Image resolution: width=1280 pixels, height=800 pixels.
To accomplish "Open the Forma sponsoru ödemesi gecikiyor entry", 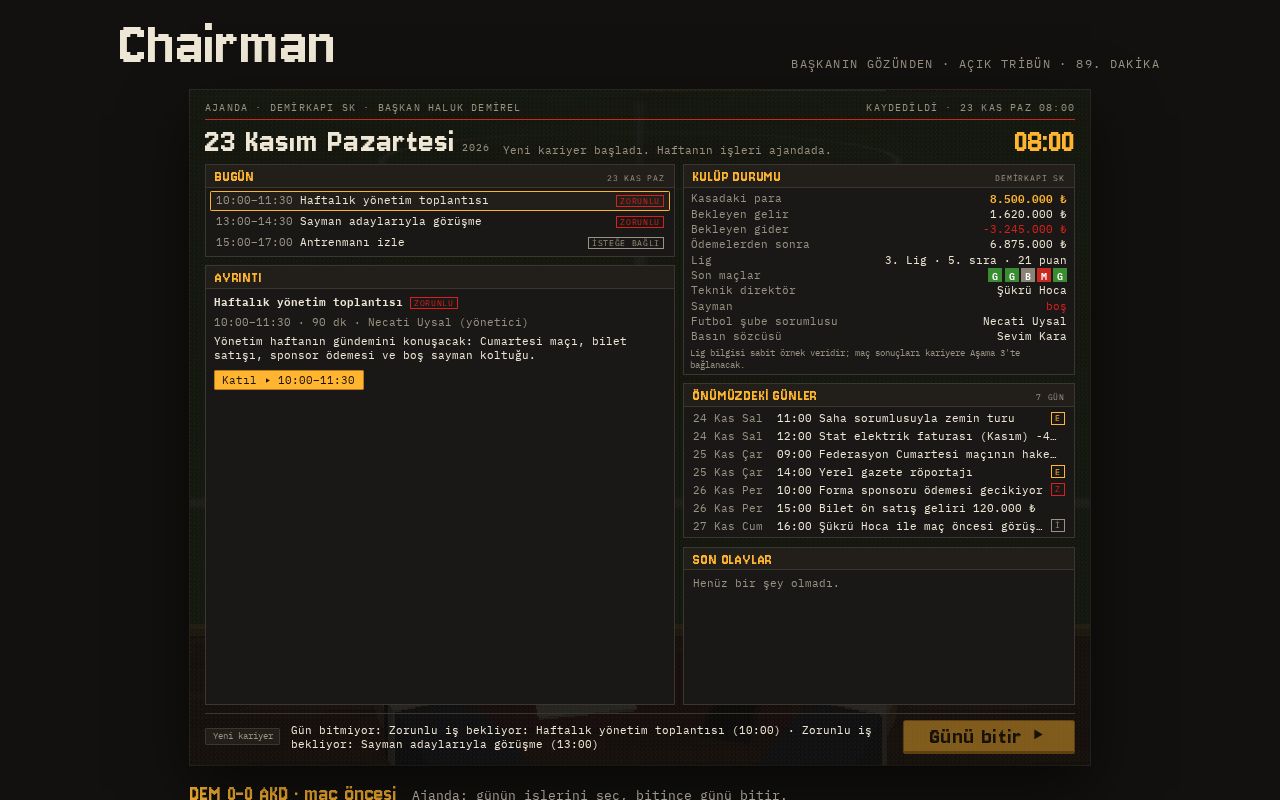I will coord(879,490).
